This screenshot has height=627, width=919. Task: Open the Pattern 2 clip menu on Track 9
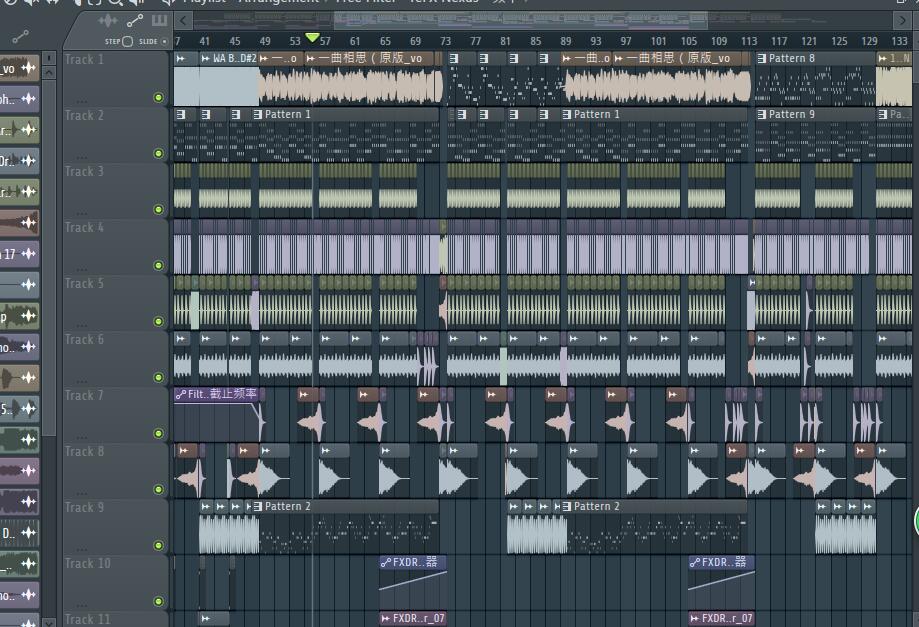coord(257,507)
